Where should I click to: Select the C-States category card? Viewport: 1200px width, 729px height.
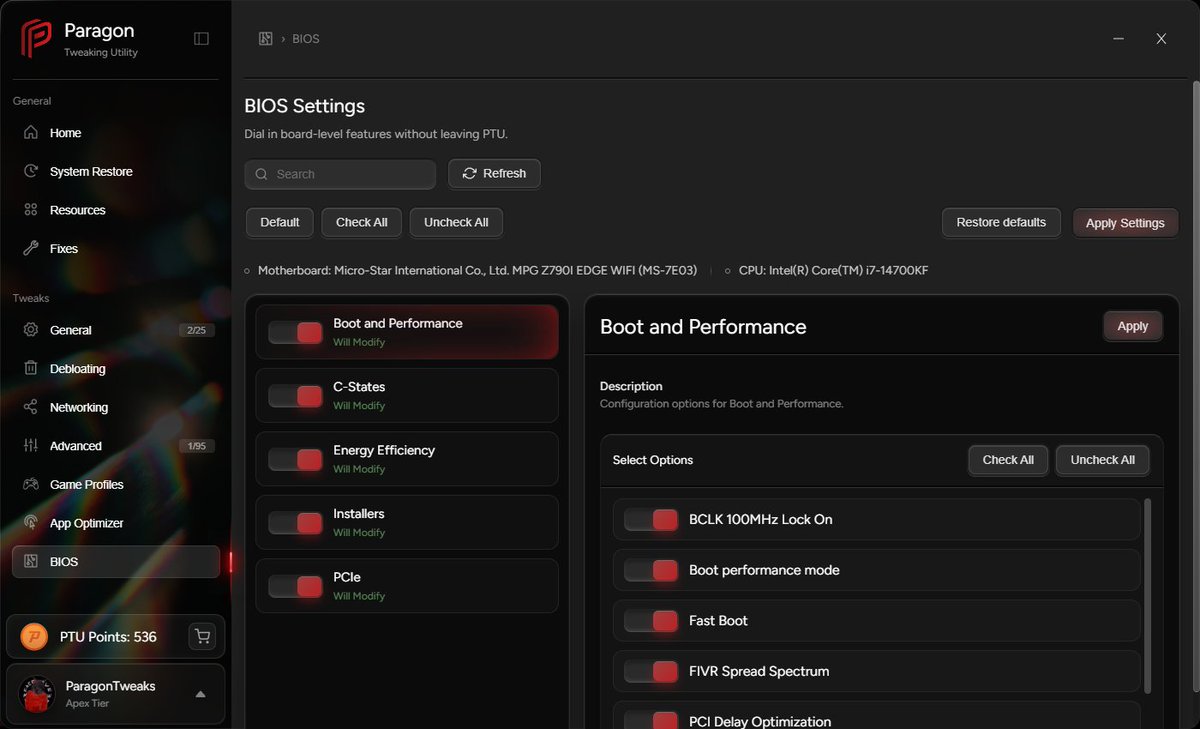(x=407, y=395)
